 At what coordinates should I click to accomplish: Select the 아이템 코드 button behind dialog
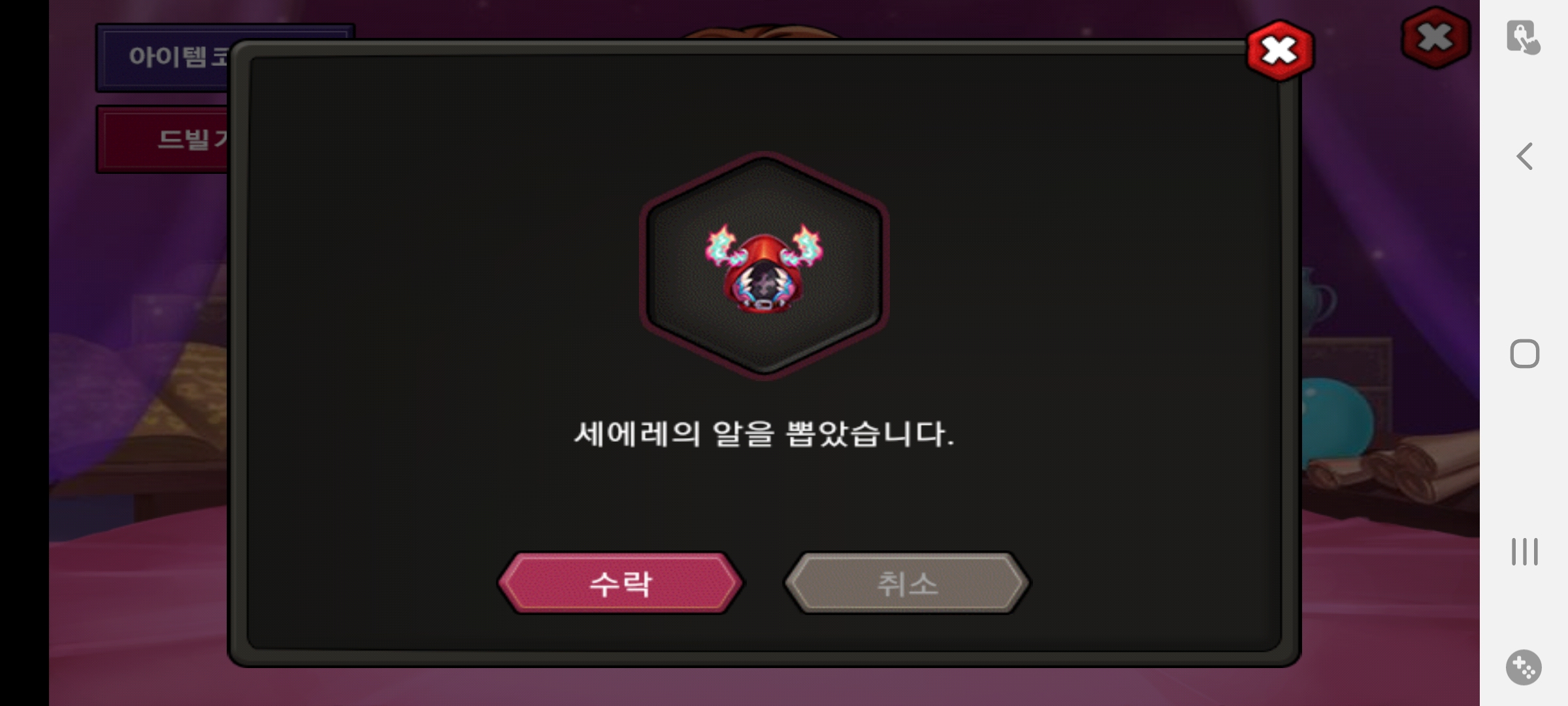163,58
